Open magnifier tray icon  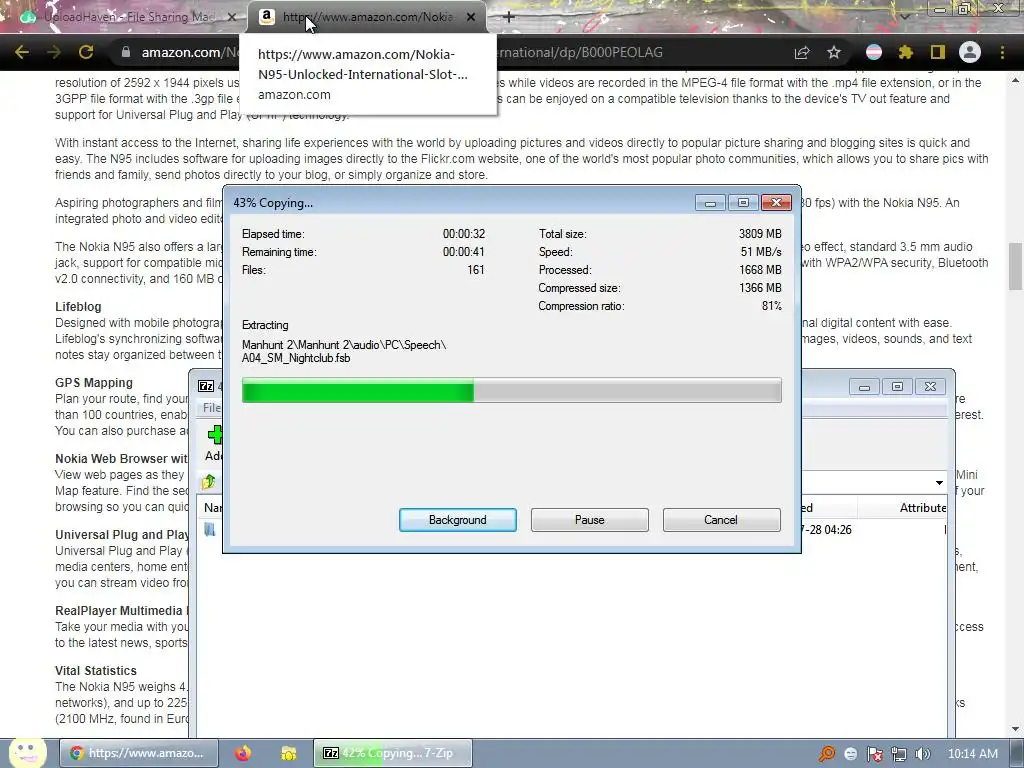click(827, 754)
